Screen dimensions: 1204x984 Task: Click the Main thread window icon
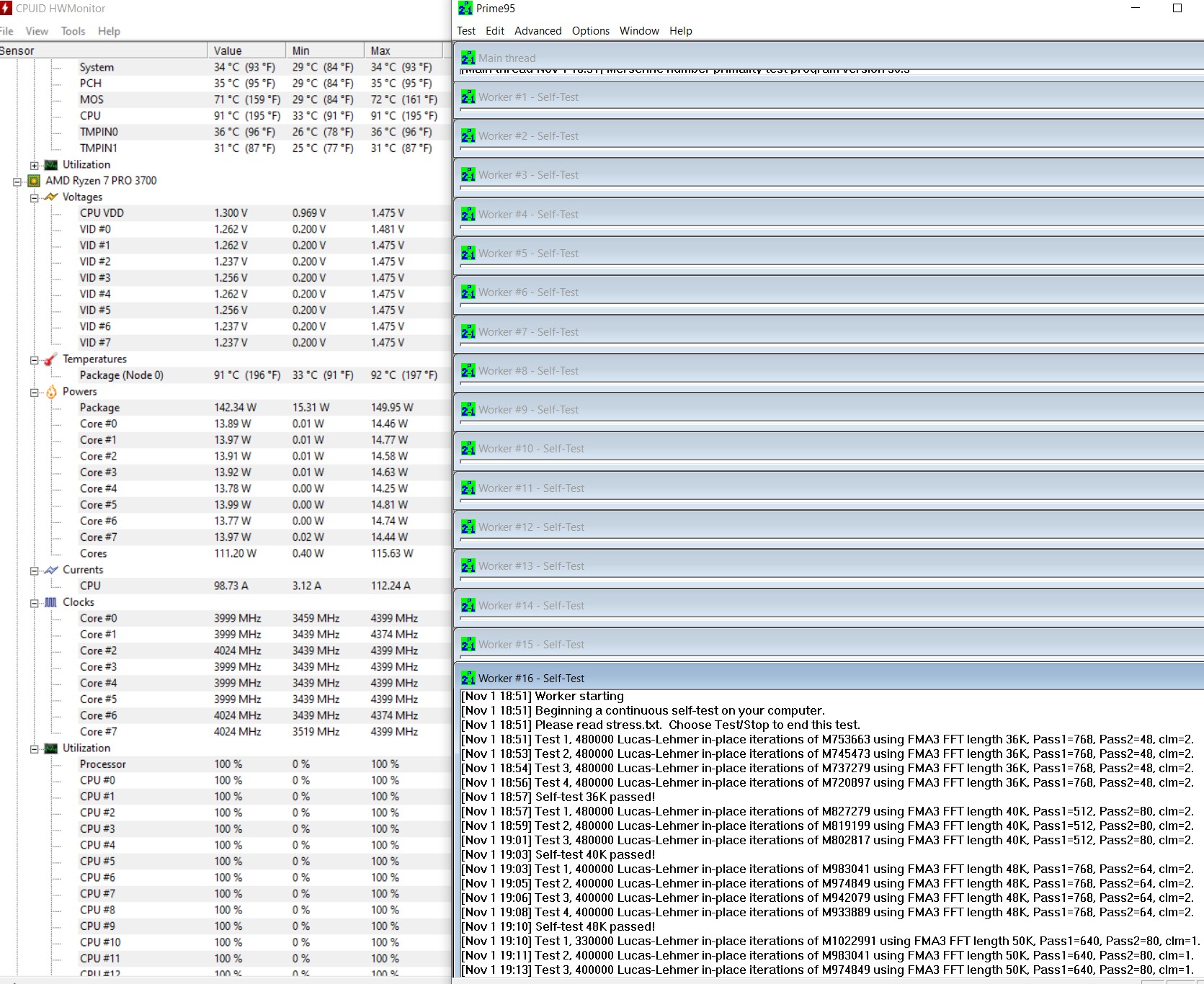(x=468, y=58)
